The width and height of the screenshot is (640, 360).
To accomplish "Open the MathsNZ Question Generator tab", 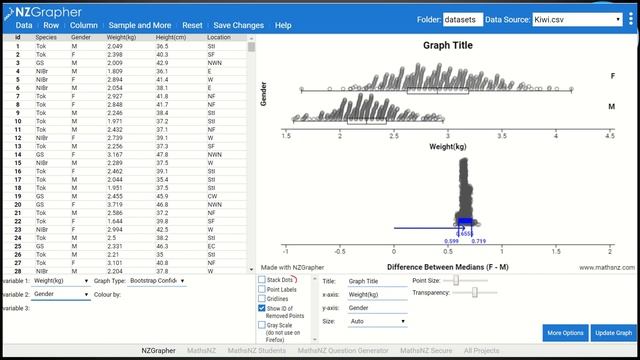I will (343, 351).
